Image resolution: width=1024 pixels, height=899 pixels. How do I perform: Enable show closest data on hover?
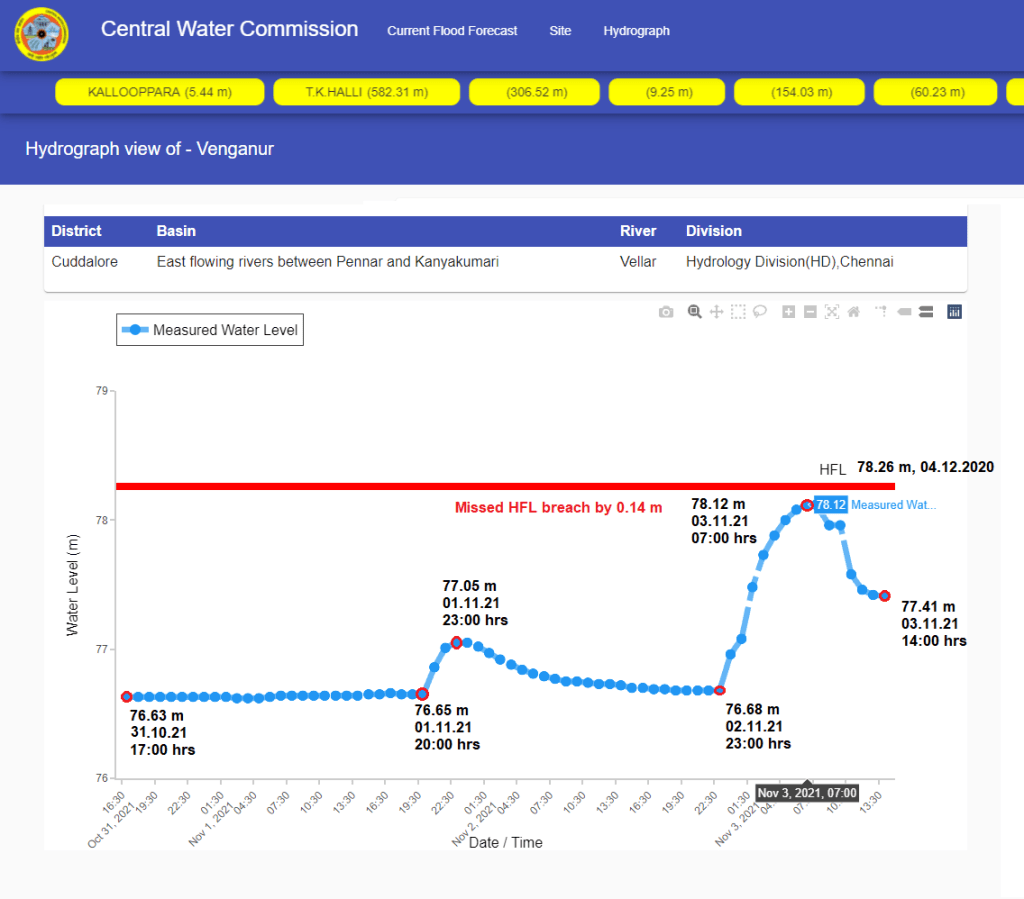tap(904, 312)
